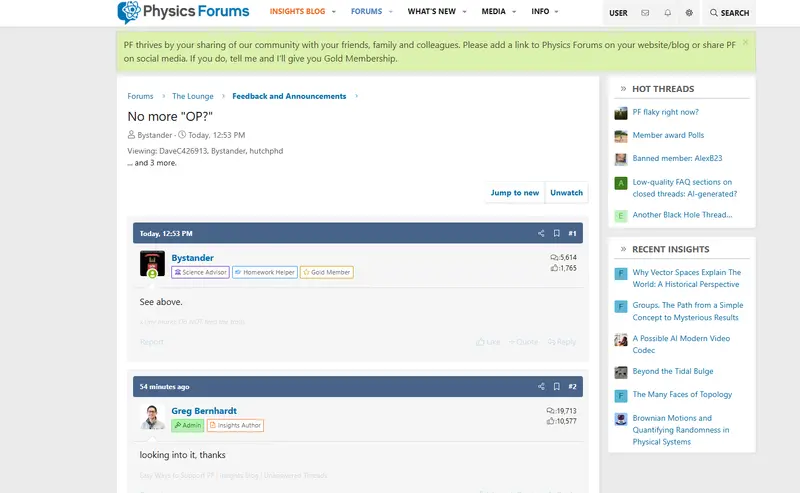
Task: Click avatar beside 'PF flaky right now?'
Action: tap(621, 113)
